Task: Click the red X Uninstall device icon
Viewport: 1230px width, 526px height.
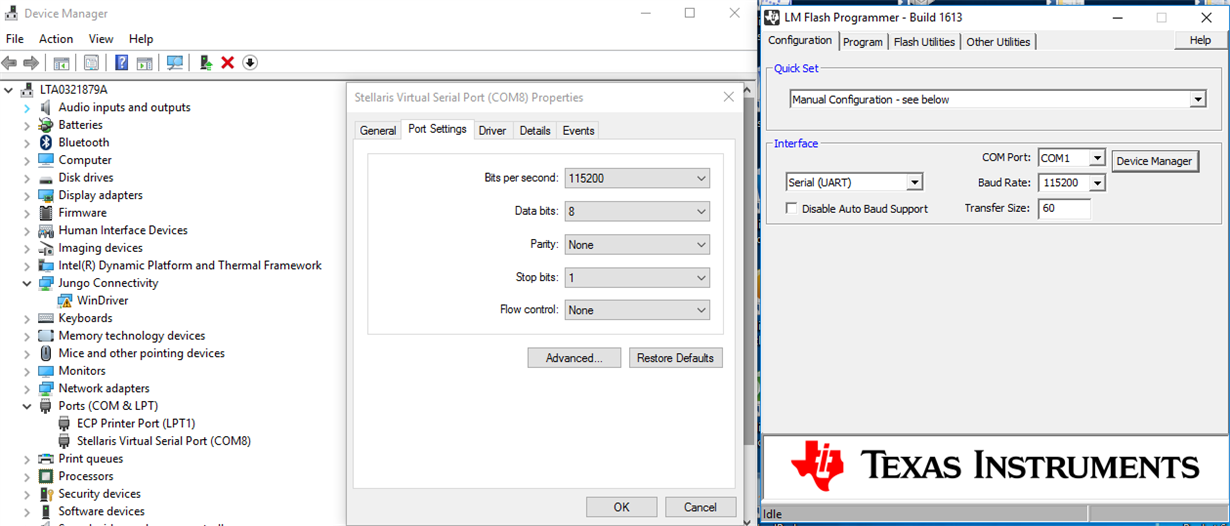Action: [227, 62]
